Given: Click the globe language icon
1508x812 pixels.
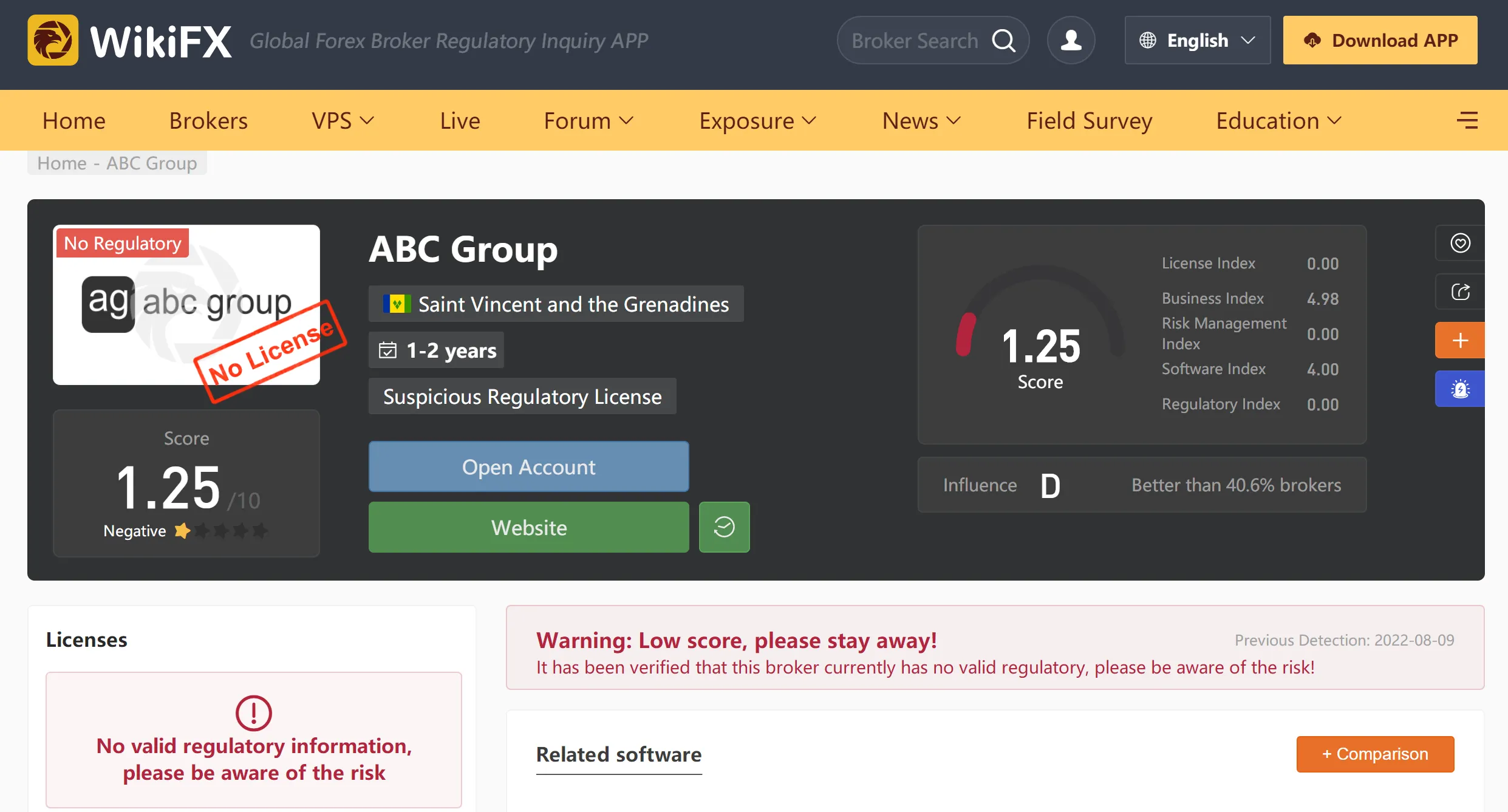Looking at the screenshot, I should coord(1147,41).
